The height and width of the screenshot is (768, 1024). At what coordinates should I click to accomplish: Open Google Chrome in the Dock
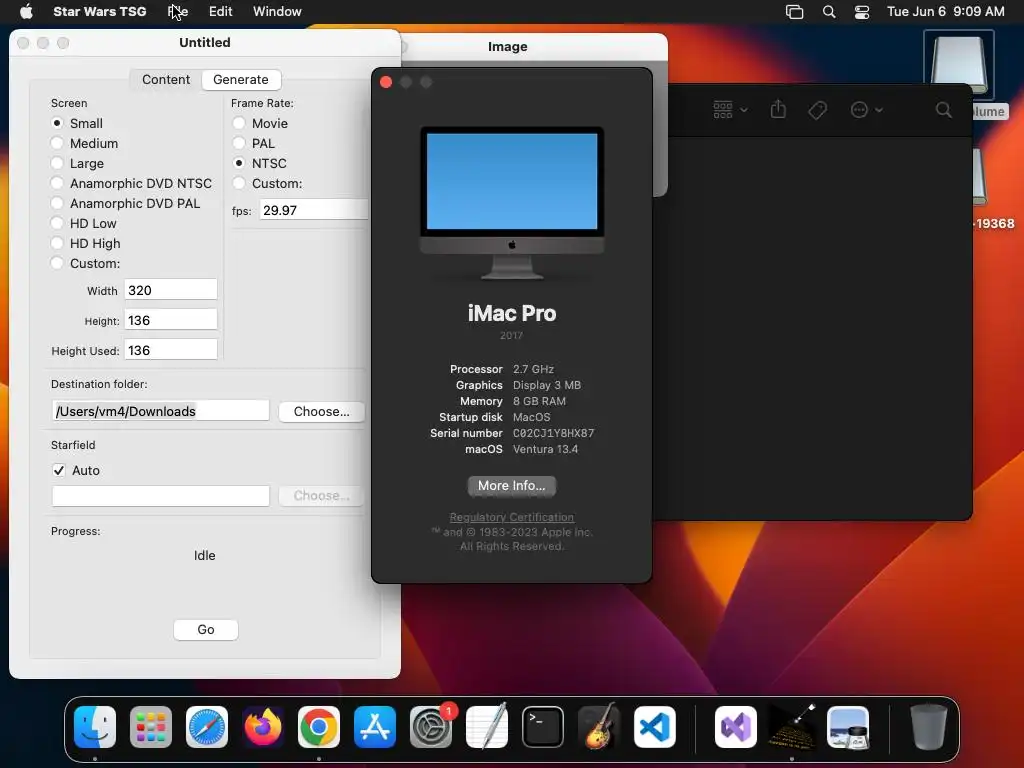click(x=319, y=727)
